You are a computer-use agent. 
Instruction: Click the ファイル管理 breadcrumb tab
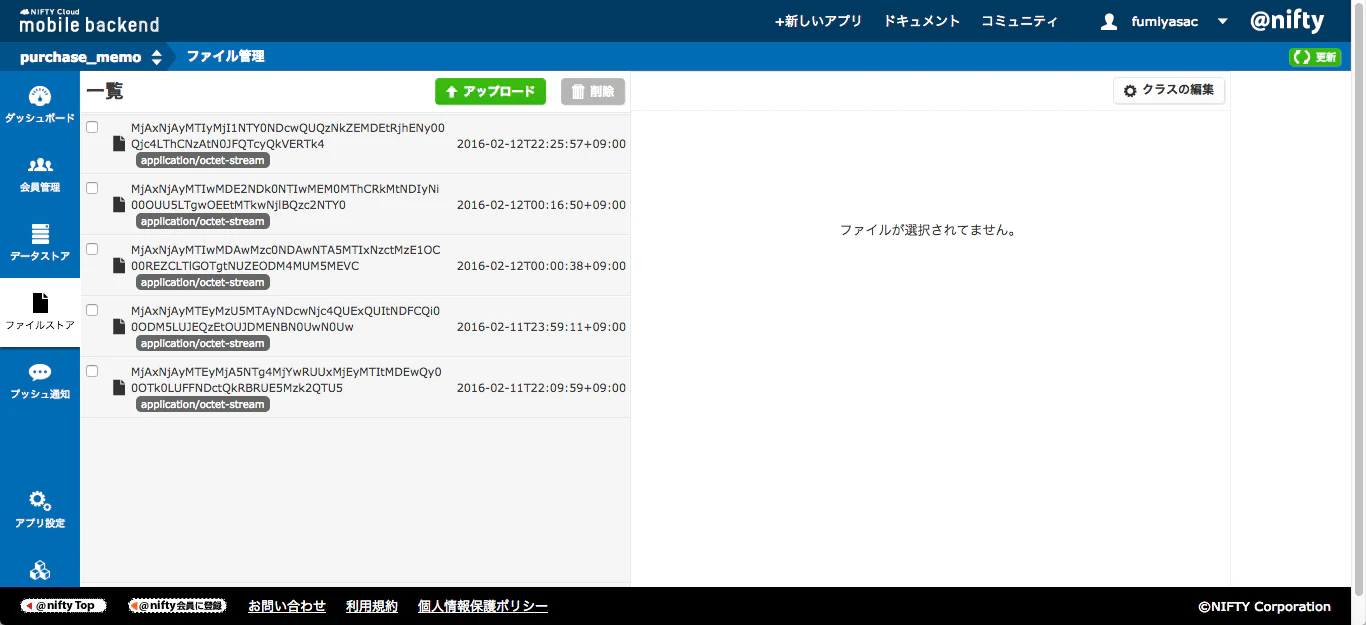pyautogui.click(x=226, y=57)
